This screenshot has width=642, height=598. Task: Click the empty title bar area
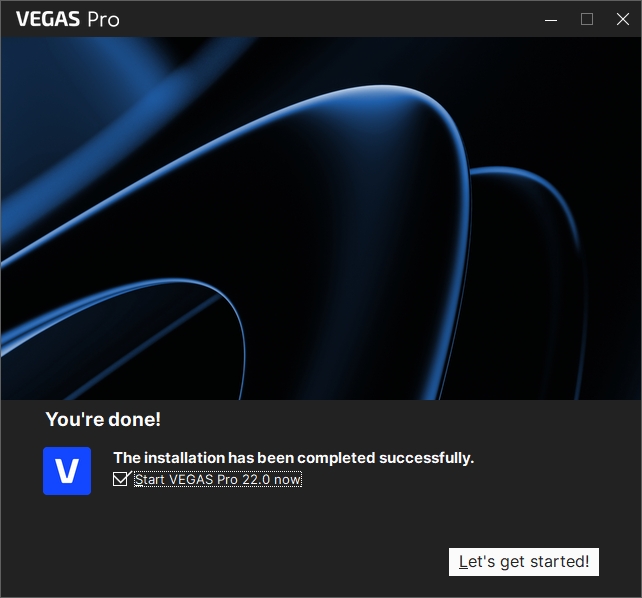point(330,19)
